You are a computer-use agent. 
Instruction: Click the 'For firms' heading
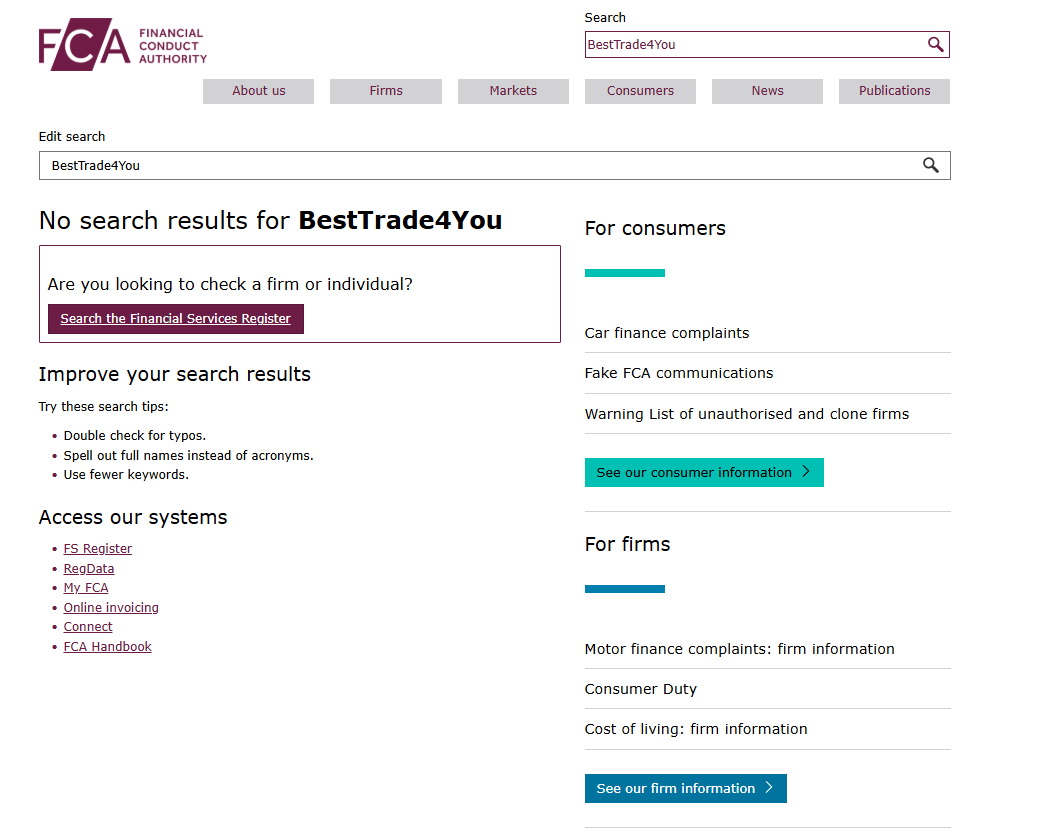point(628,544)
